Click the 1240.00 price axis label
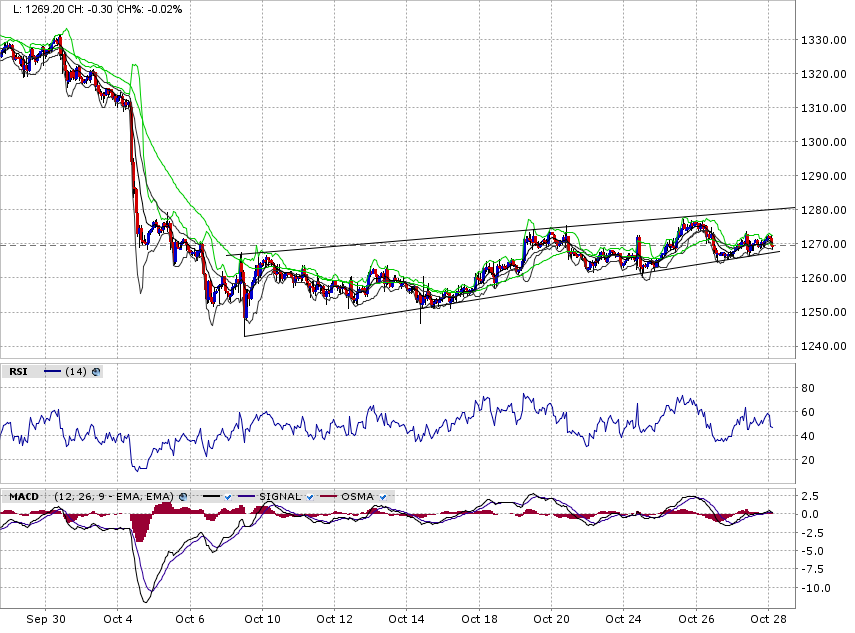855x633 pixels. tap(823, 346)
